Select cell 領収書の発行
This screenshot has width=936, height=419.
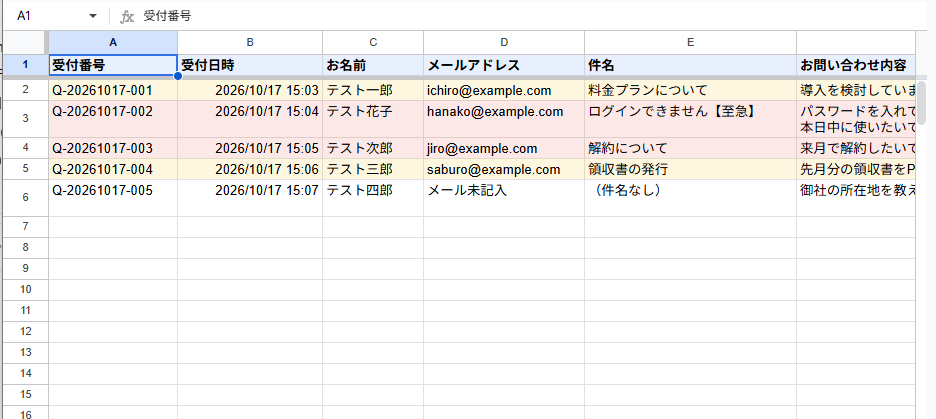coord(690,169)
